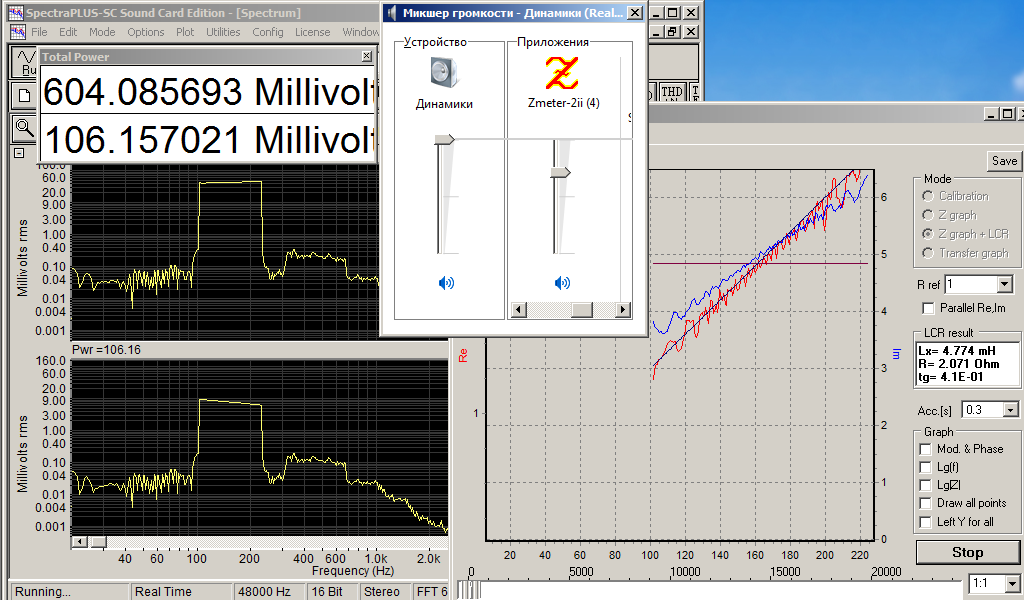Click the mixer applications scroll right arrow
1024x600 pixels.
pyautogui.click(x=624, y=309)
